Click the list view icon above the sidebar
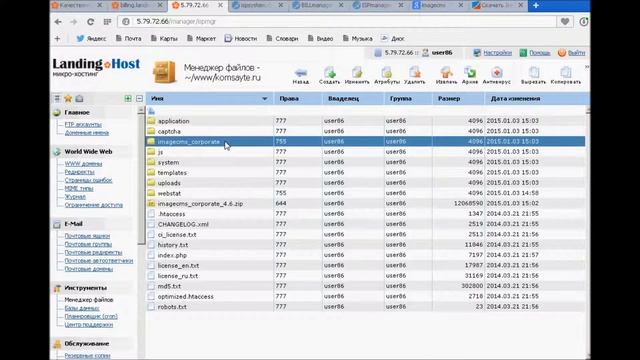The image size is (640, 360). pos(57,98)
